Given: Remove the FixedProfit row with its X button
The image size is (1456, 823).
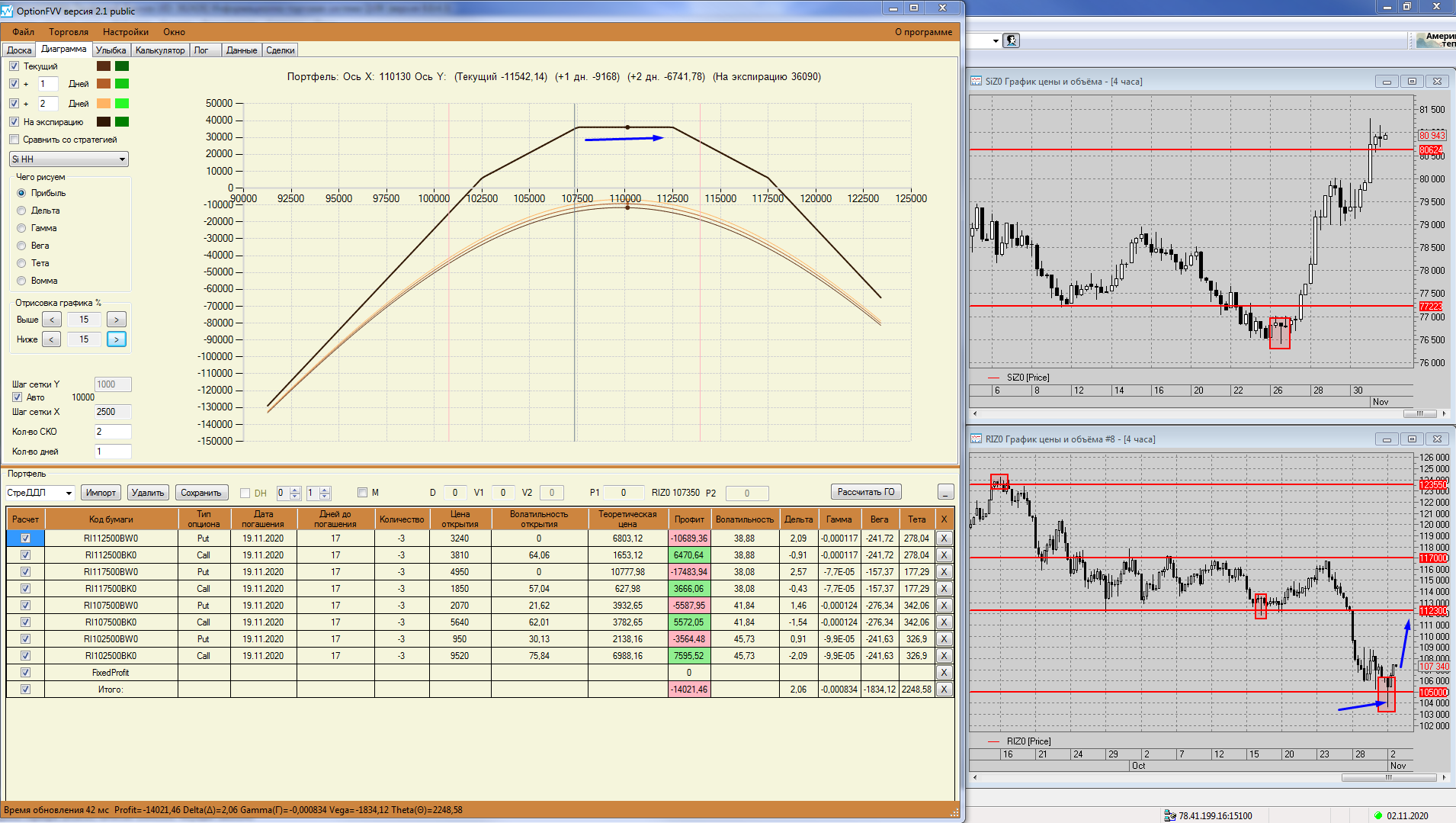Looking at the screenshot, I should [944, 673].
